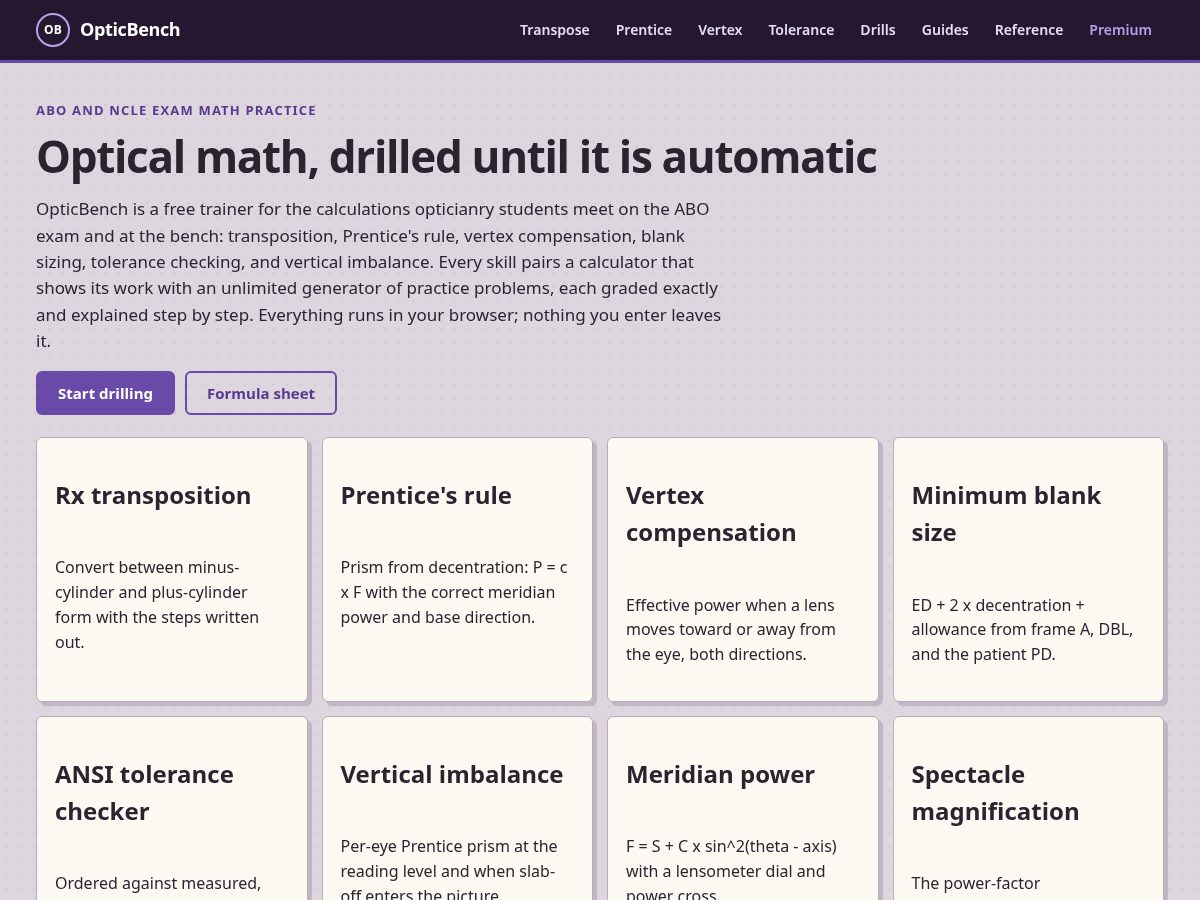Image resolution: width=1200 pixels, height=900 pixels.
Task: Open the Spectacle magnification card
Action: pos(1028,808)
